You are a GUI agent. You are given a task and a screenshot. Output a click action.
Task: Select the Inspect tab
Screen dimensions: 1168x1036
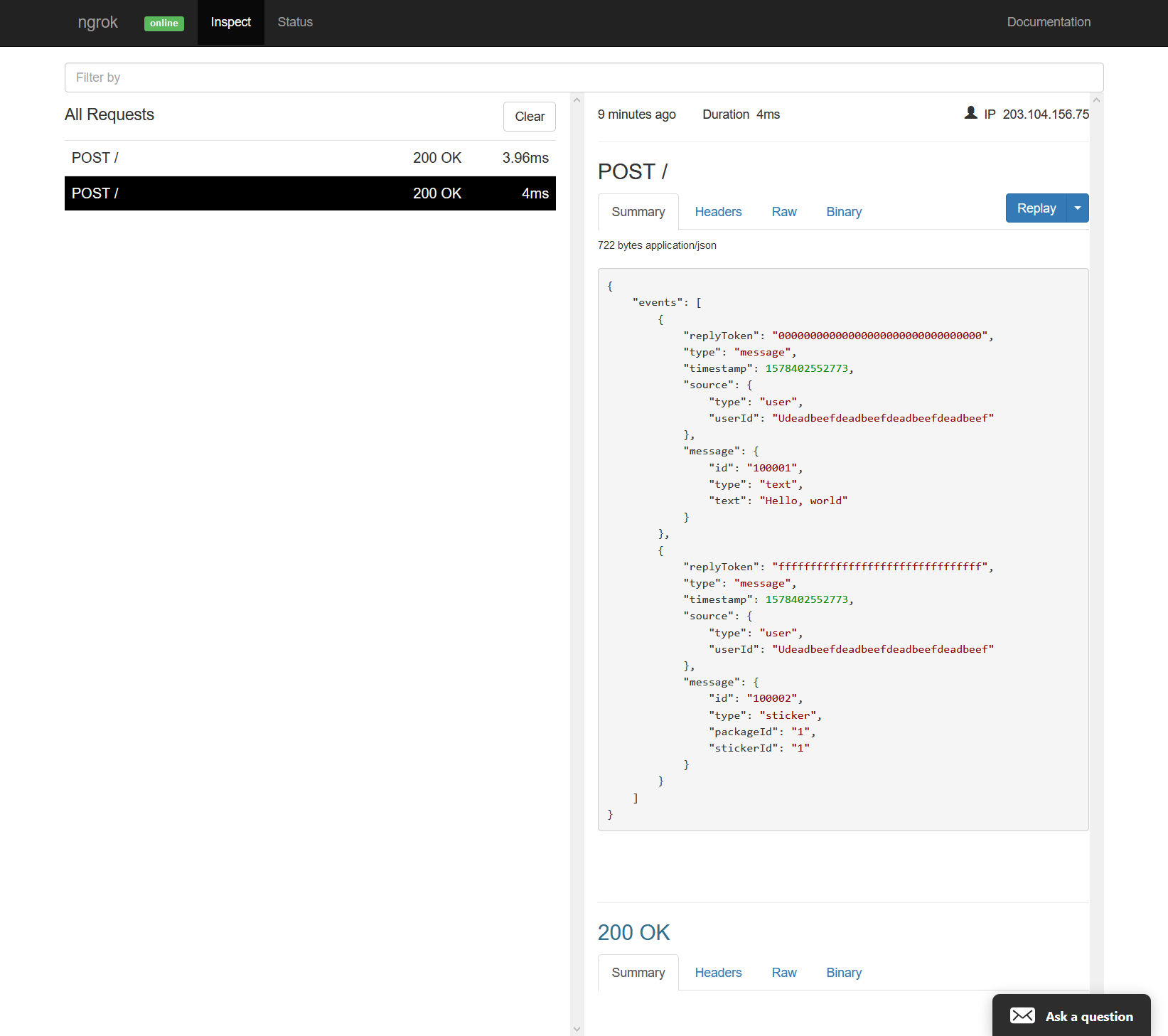(230, 22)
